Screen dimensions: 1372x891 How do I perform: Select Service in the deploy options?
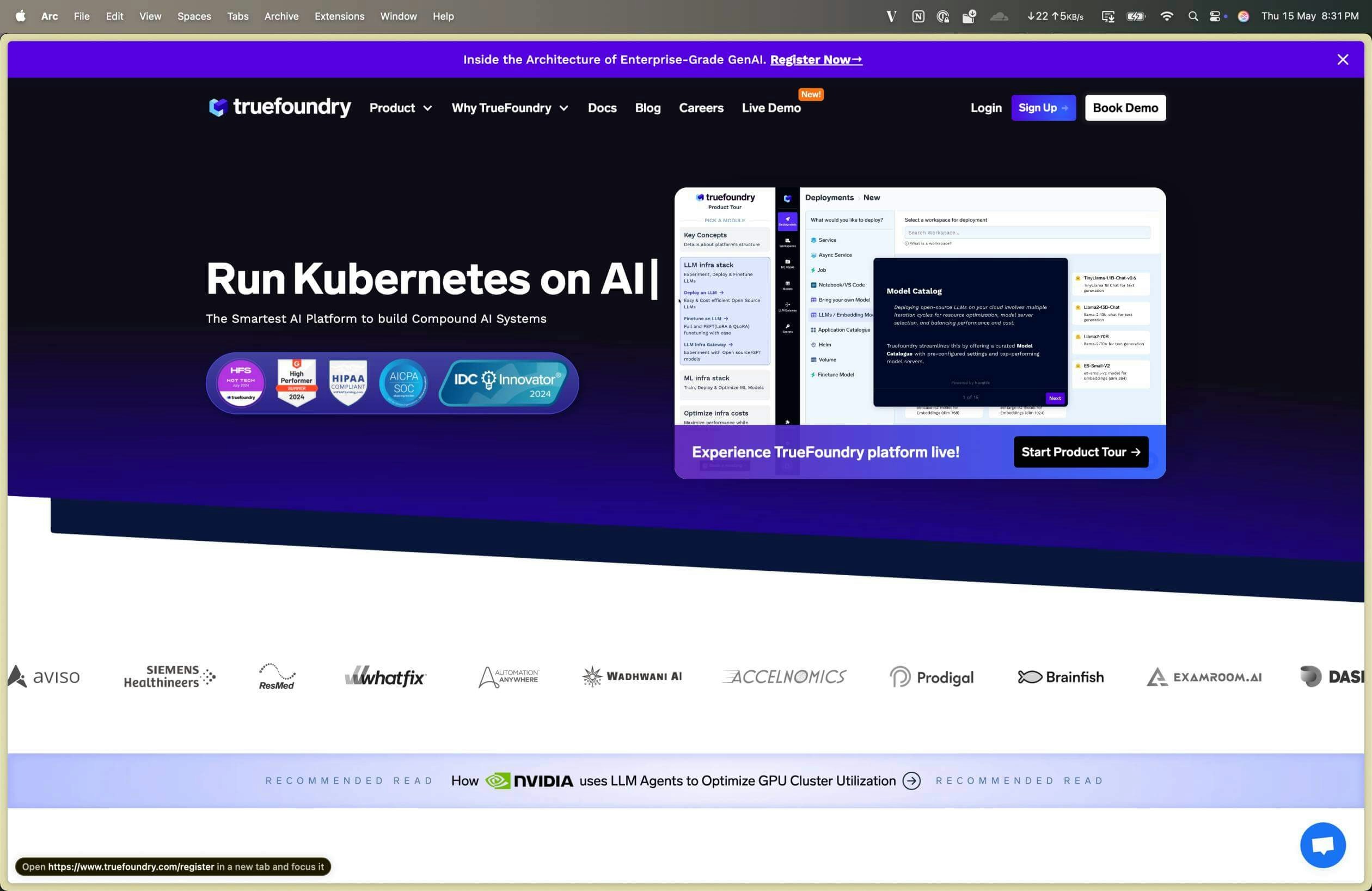pos(824,240)
